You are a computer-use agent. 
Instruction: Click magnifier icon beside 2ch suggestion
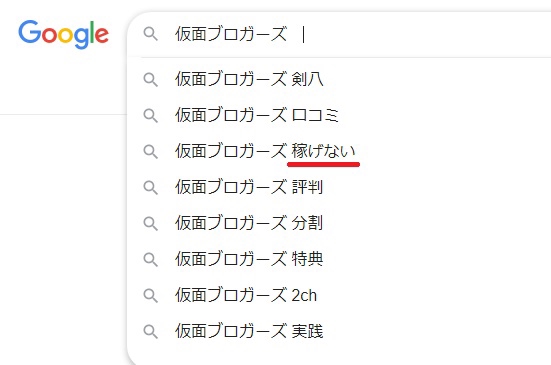[x=151, y=295]
